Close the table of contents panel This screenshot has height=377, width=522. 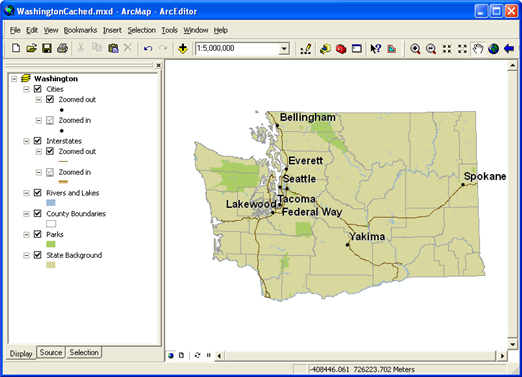point(158,65)
